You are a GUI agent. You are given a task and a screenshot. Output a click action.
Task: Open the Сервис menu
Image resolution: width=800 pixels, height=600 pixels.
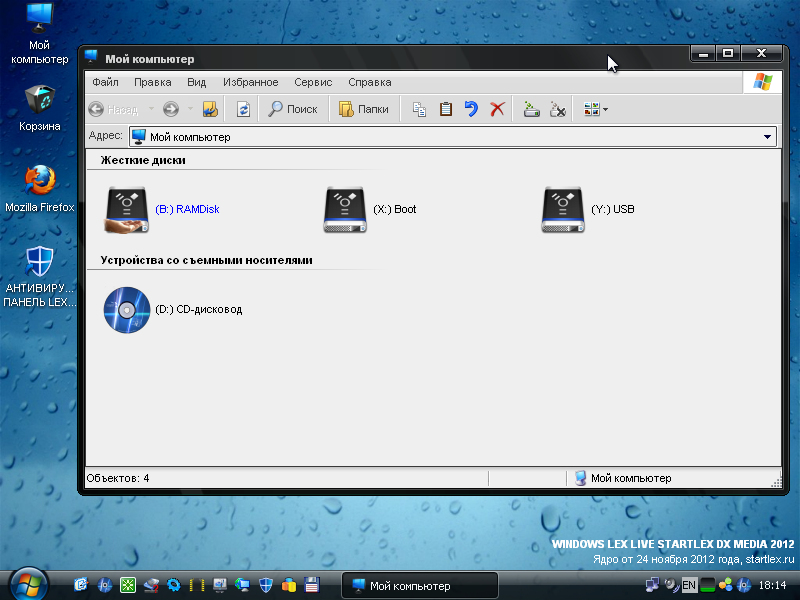(313, 82)
